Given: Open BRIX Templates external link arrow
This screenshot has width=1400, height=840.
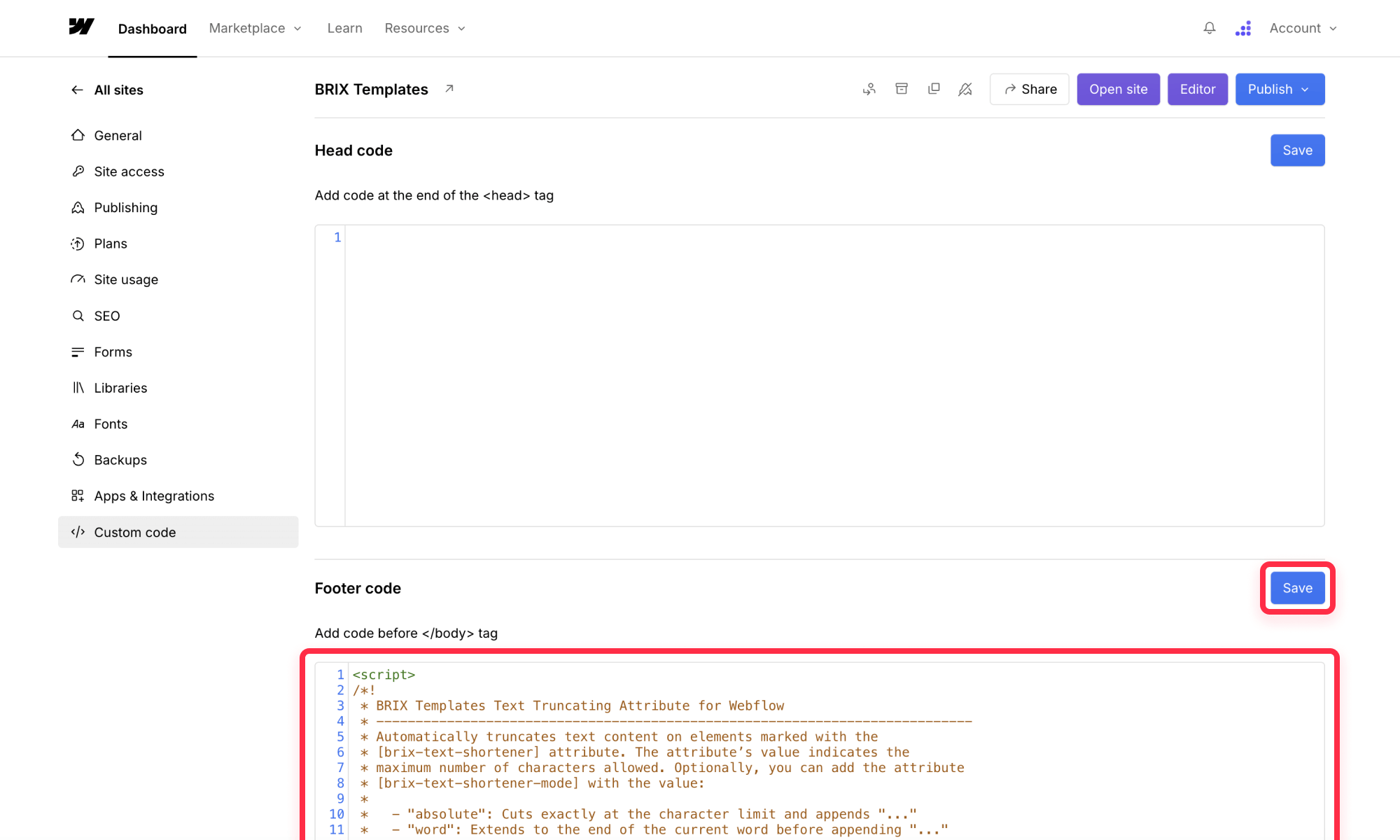Looking at the screenshot, I should (x=449, y=89).
